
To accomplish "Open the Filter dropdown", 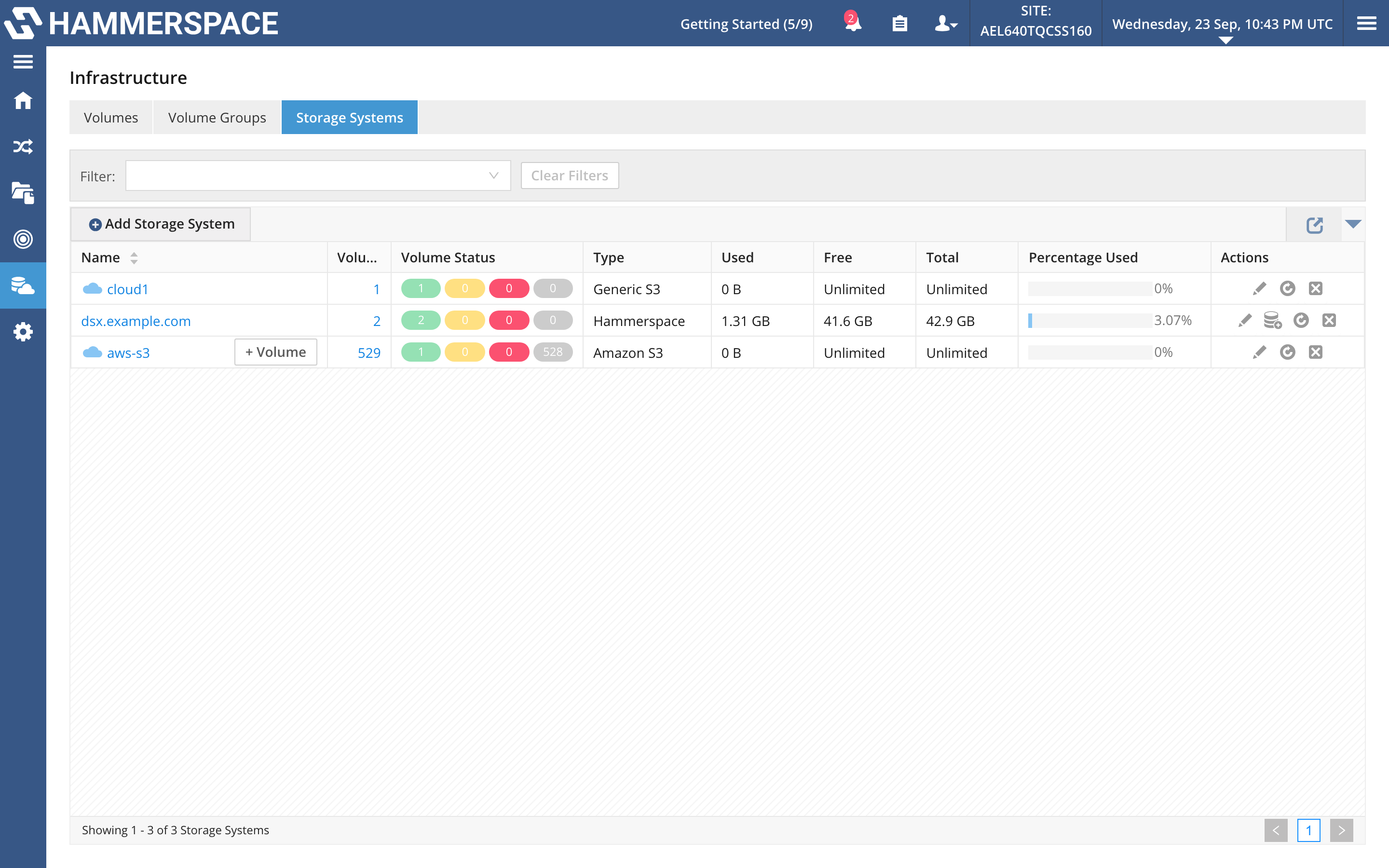I will pos(318,176).
